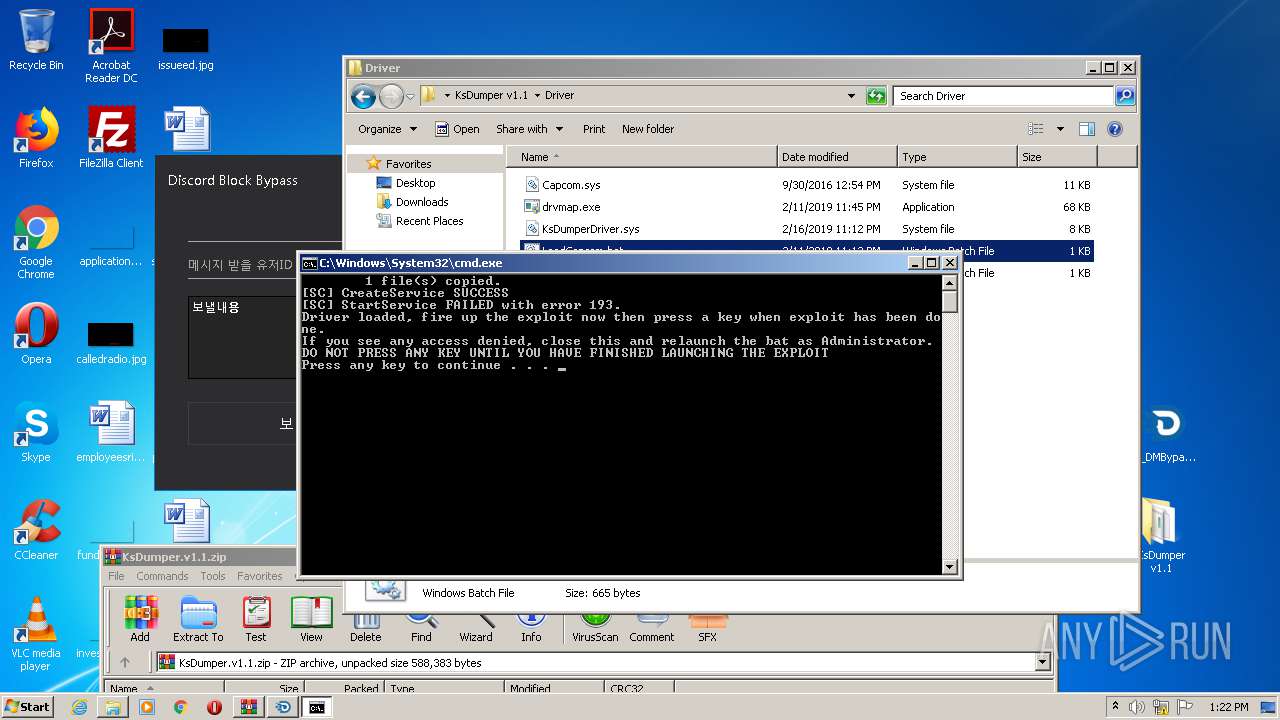The image size is (1280, 720).
Task: Launch VLC media player desktop icon
Action: pos(36,634)
